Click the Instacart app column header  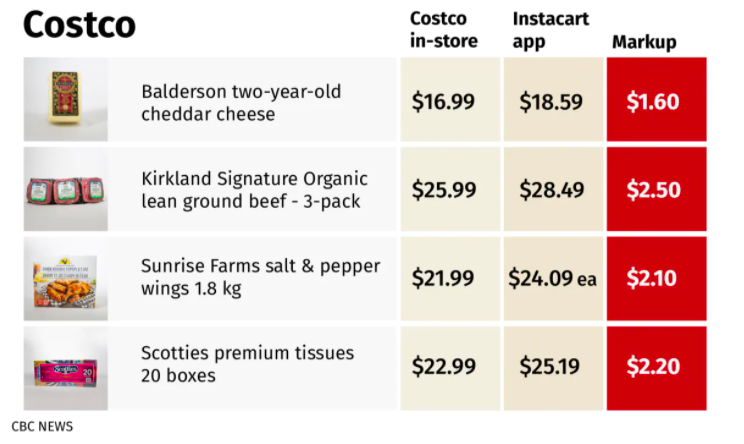pos(551,31)
